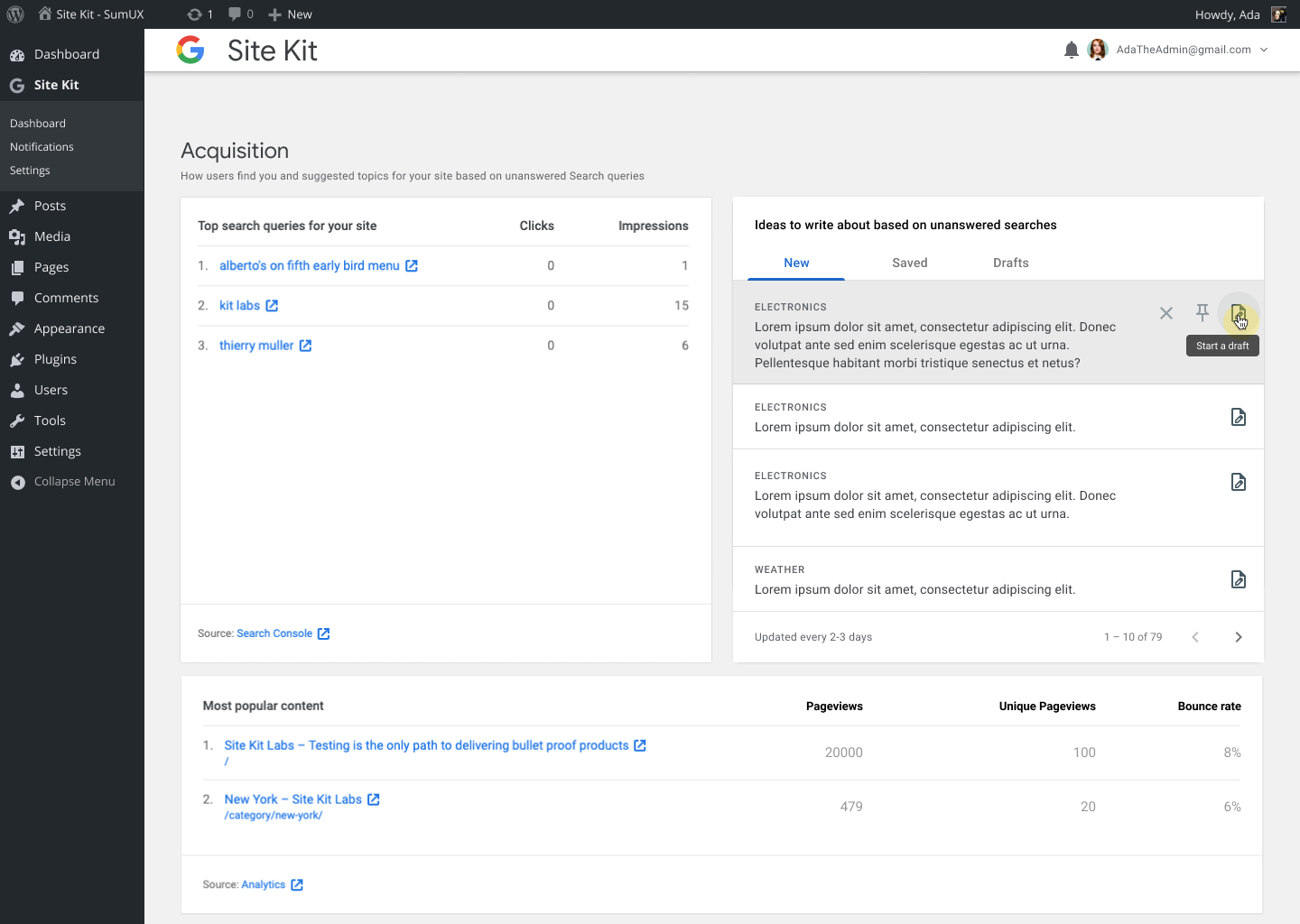
Task: Click the Acquisition section heading
Action: 235,151
